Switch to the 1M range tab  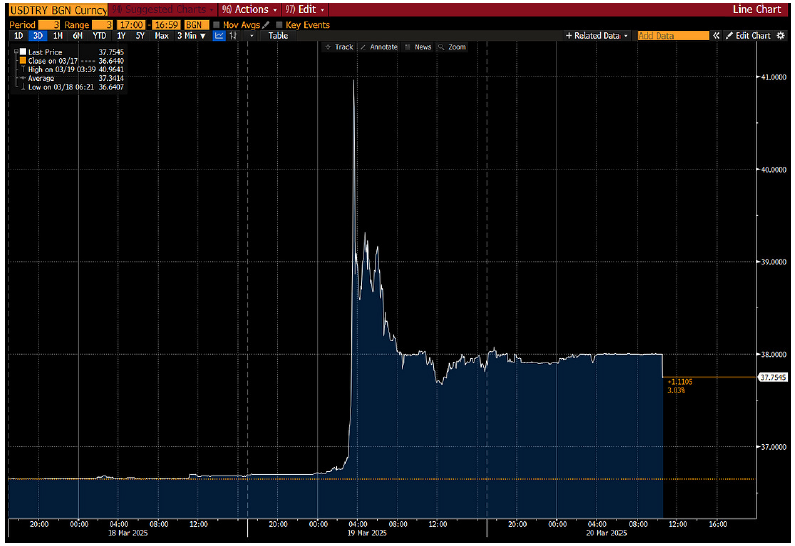point(58,35)
